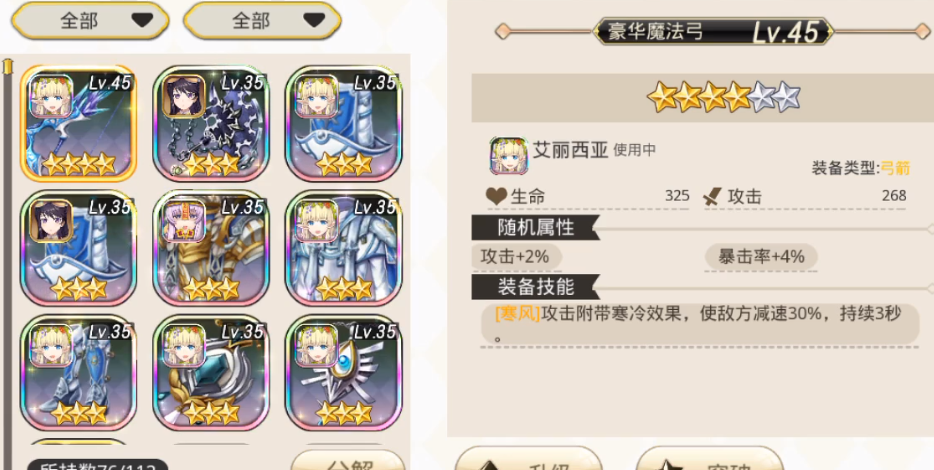Select the gold and teal ring equipment
934x470 pixels.
(211, 372)
